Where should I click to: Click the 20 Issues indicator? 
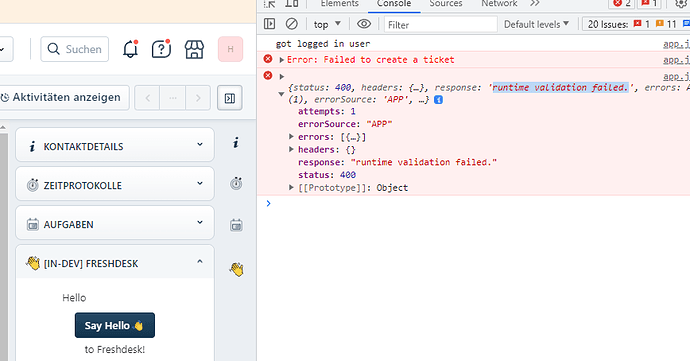636,24
